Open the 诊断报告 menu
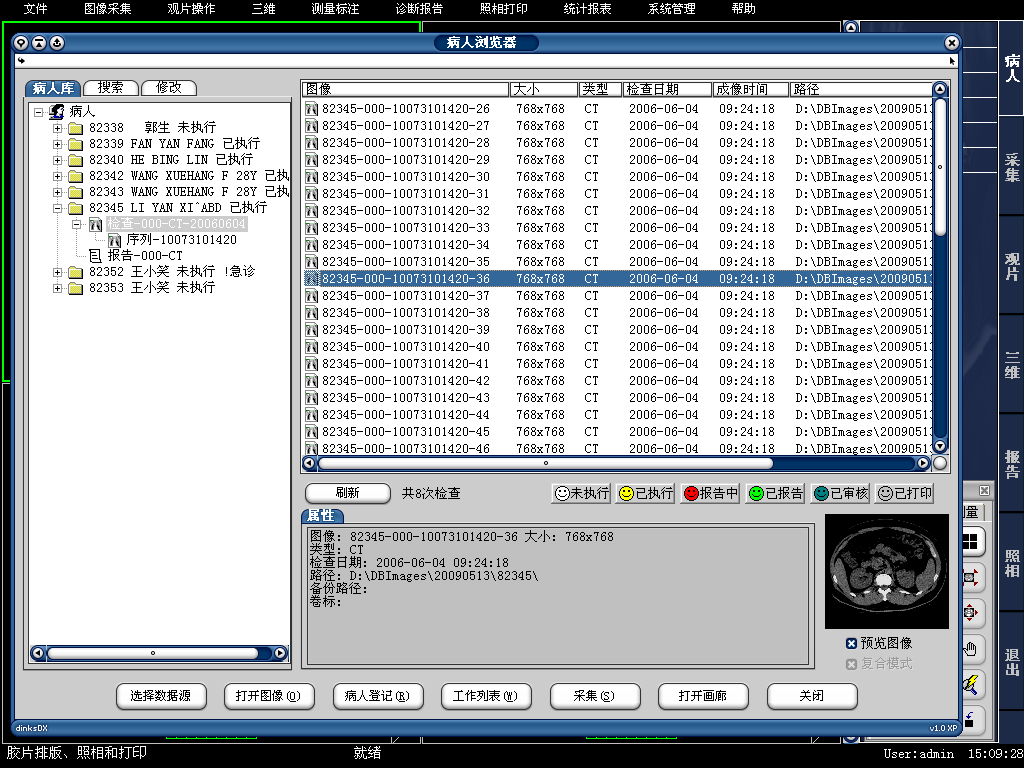 (x=419, y=8)
